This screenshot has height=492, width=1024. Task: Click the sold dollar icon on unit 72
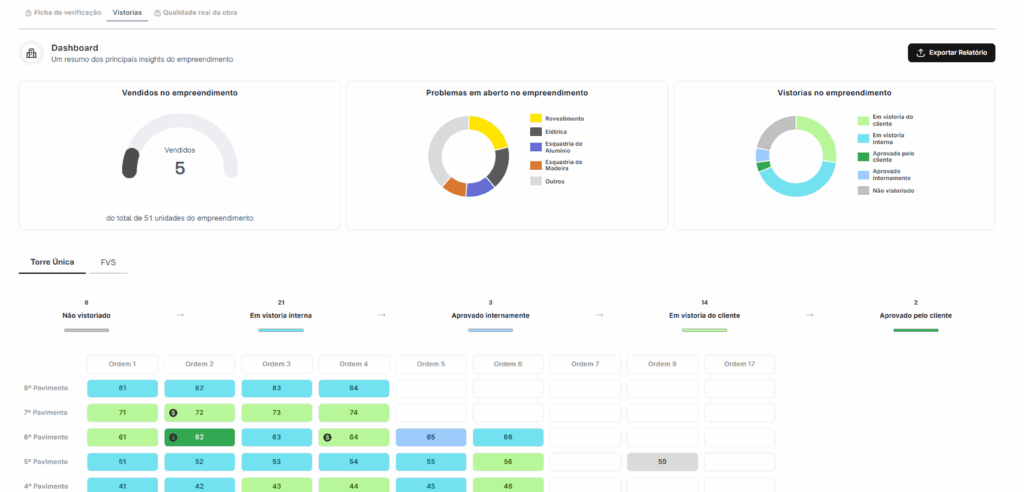click(x=173, y=413)
